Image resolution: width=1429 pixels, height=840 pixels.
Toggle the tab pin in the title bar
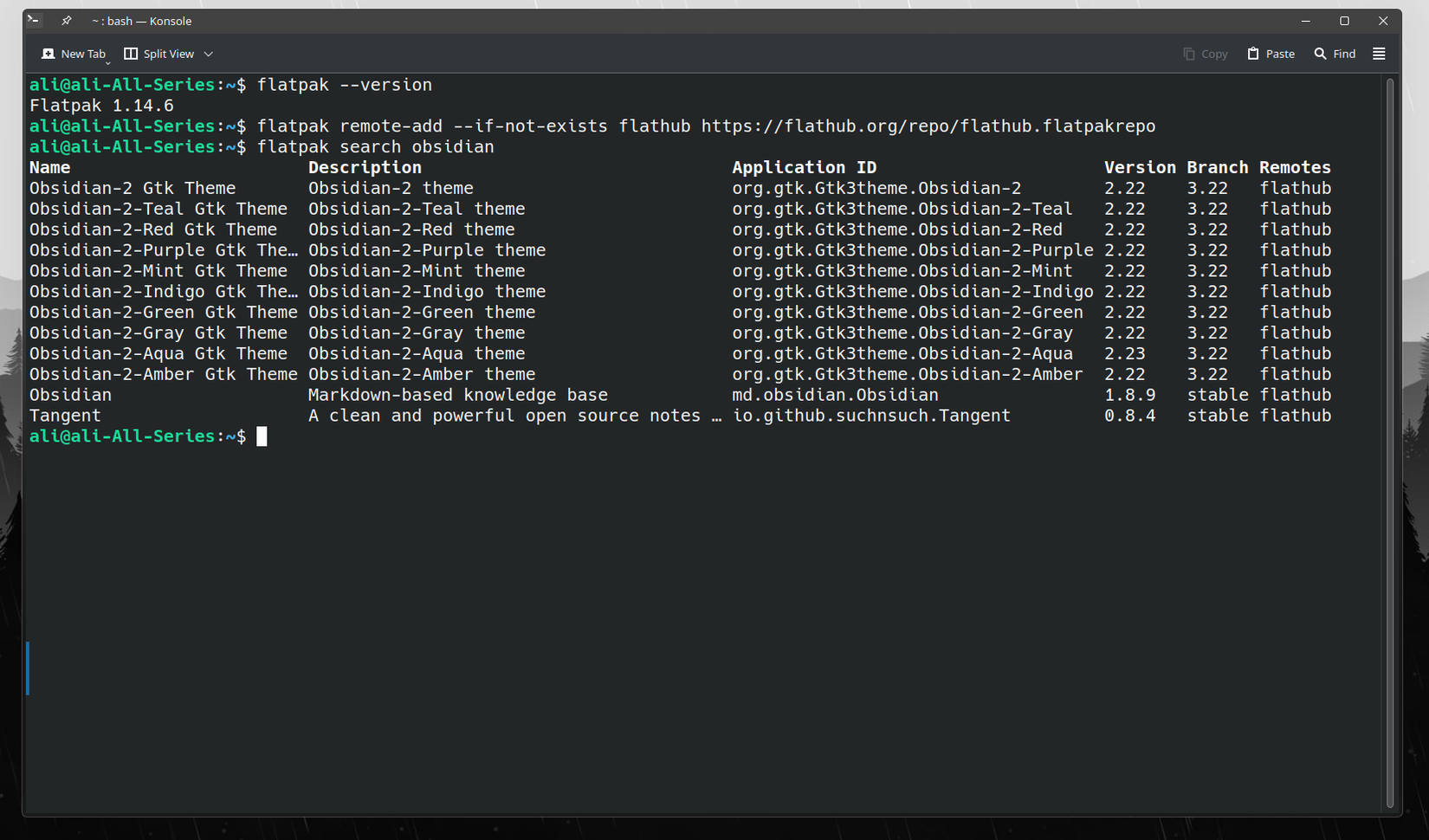[x=66, y=20]
